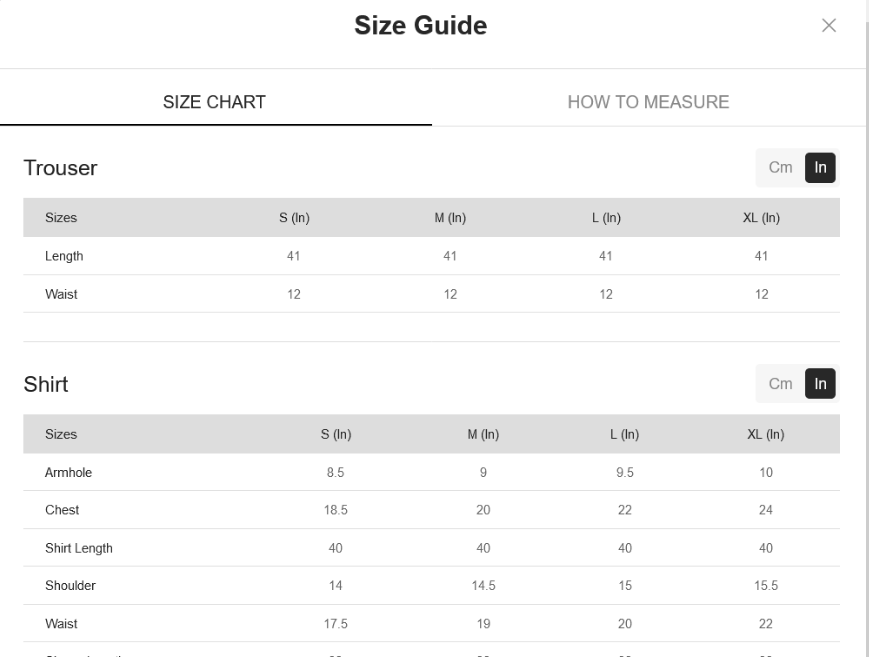
Task: Click the Trouser Length row label
Action: coord(64,256)
